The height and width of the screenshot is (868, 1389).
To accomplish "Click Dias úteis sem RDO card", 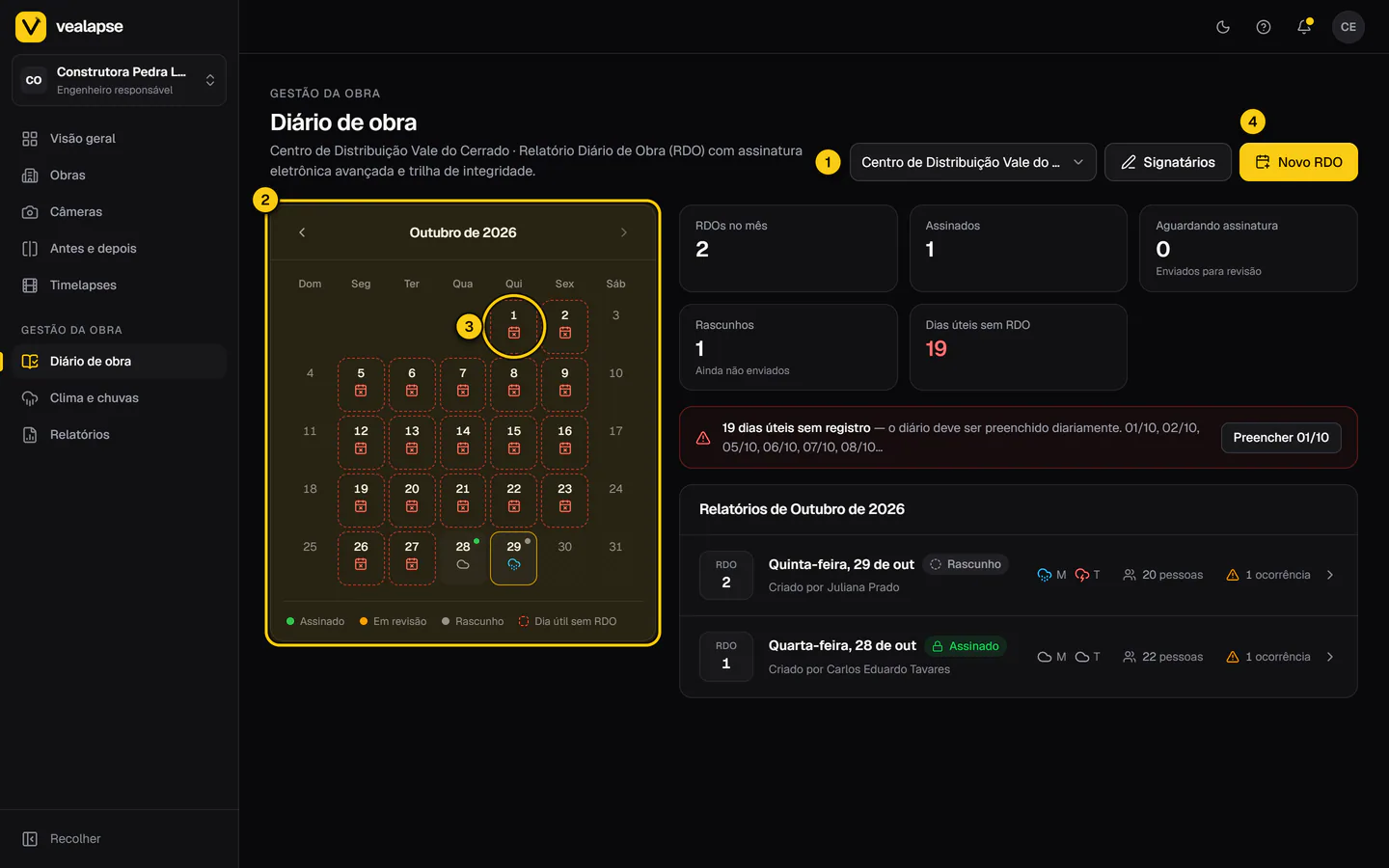I will tap(1019, 347).
